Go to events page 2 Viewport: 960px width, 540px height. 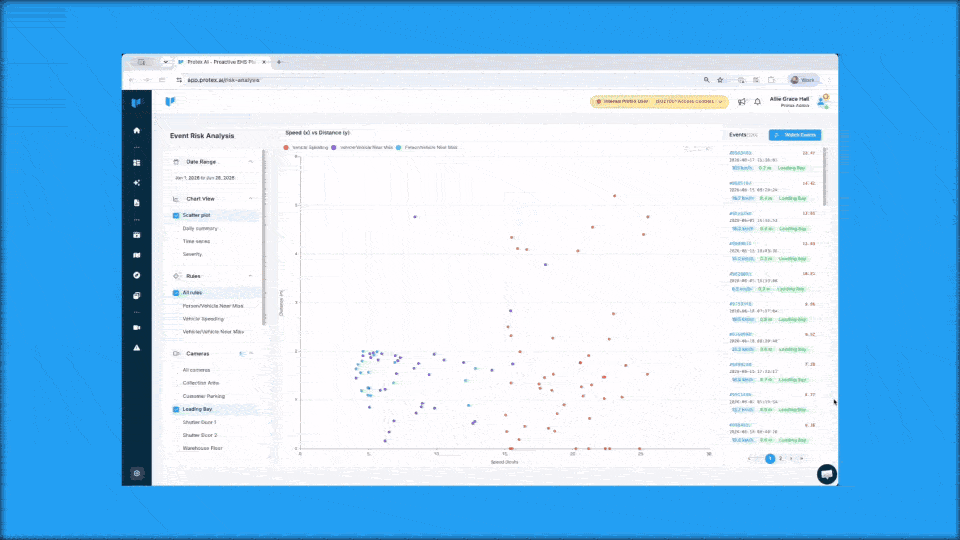click(781, 459)
